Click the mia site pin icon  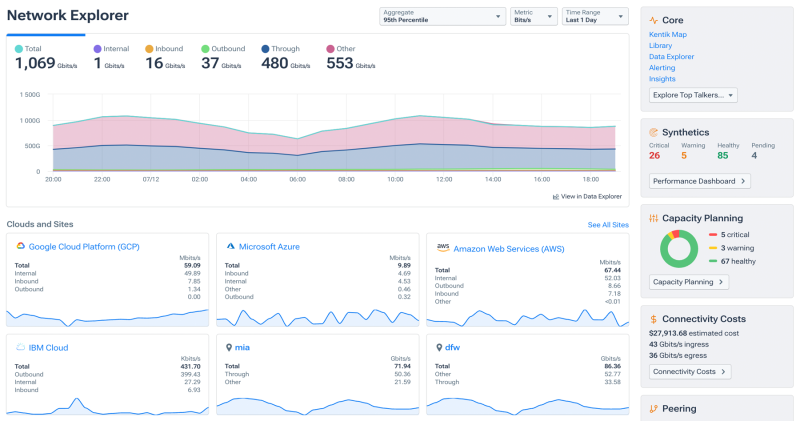point(229,347)
